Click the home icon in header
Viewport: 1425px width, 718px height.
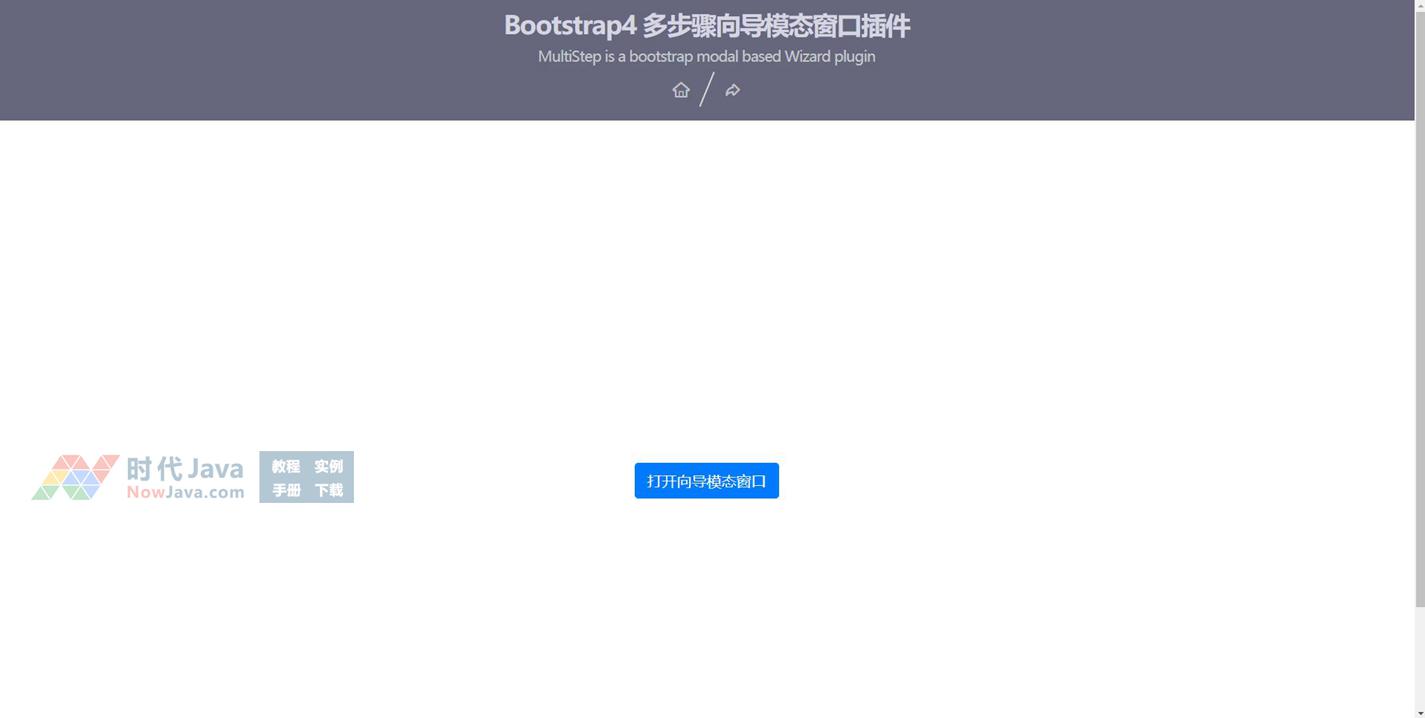tap(681, 90)
